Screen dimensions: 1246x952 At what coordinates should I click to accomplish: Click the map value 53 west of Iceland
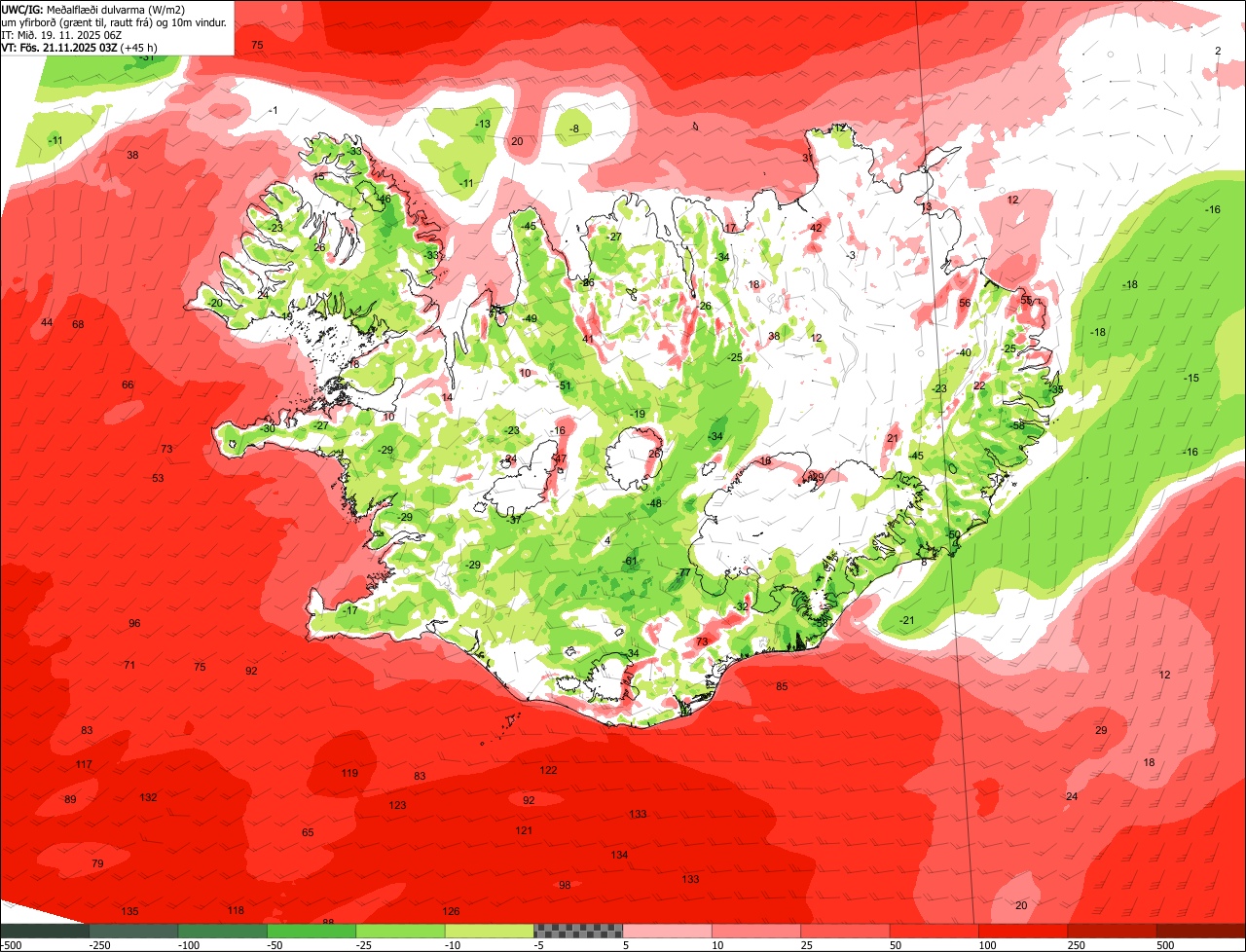click(x=158, y=478)
